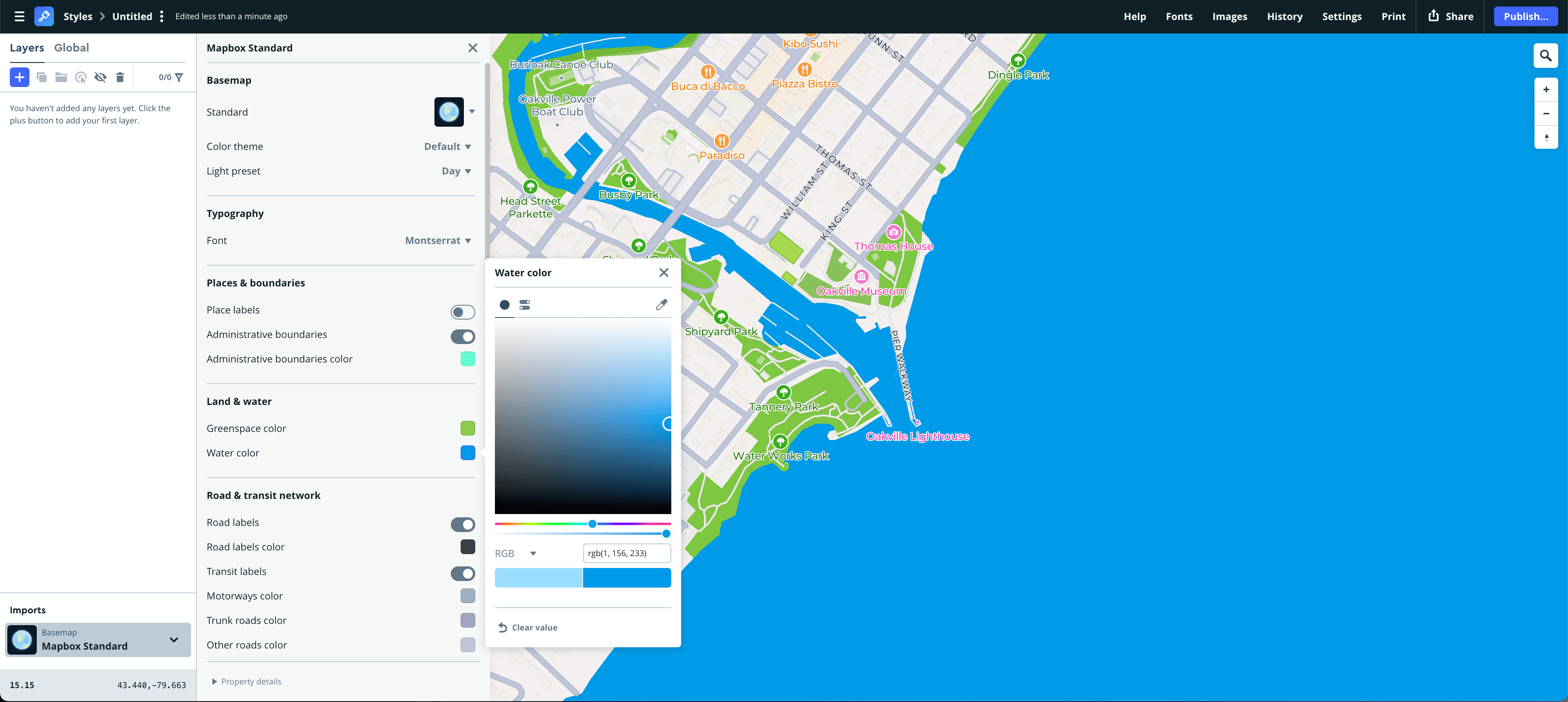1568x702 pixels.
Task: Turn off Road labels
Action: click(x=463, y=525)
